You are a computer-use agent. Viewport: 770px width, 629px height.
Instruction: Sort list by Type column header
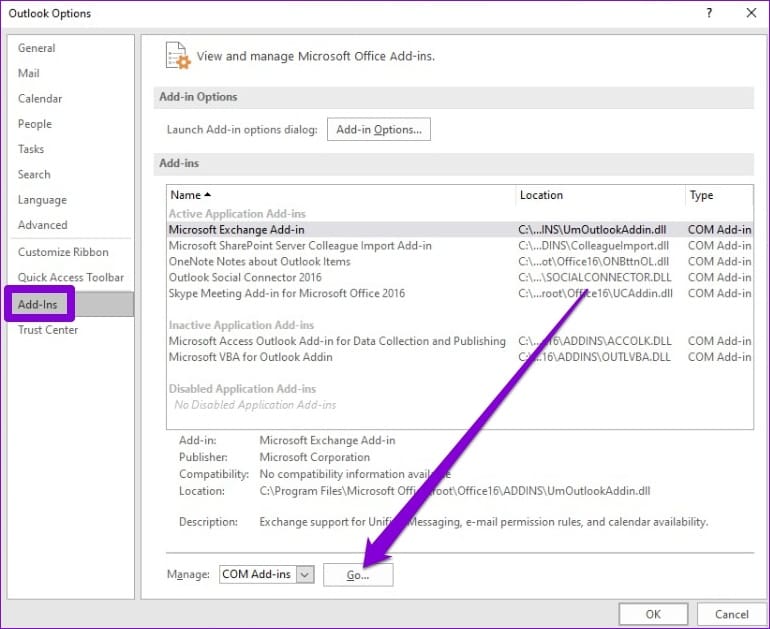(718, 195)
